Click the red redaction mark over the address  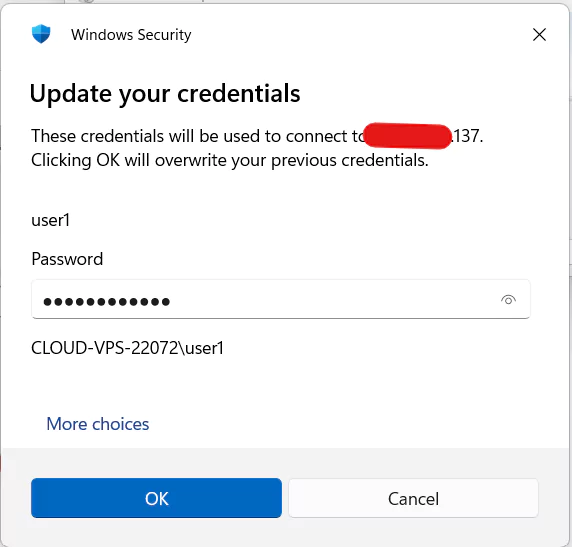407,136
